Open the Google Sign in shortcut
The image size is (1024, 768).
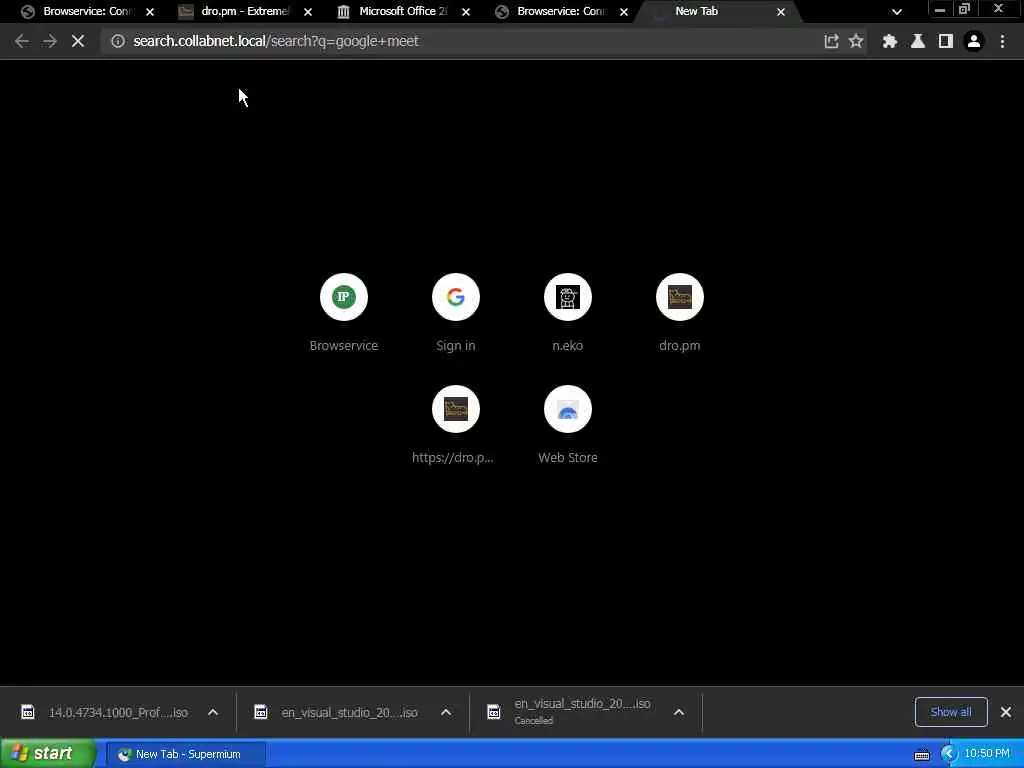(456, 313)
